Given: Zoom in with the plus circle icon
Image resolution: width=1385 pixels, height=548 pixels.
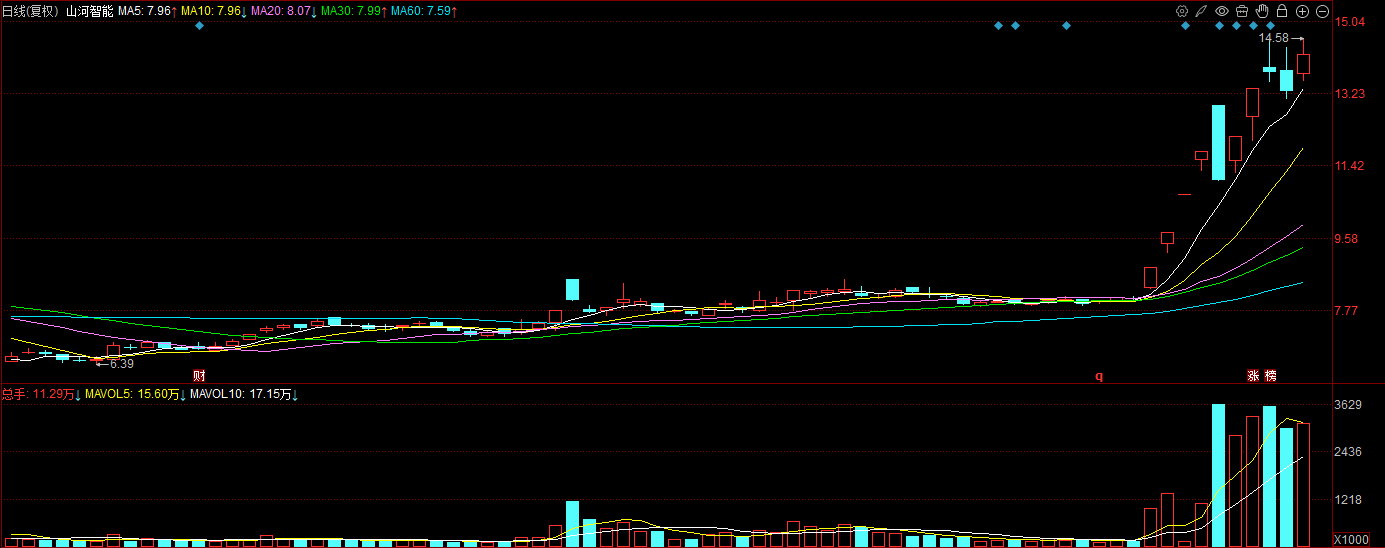Looking at the screenshot, I should pos(1302,11).
